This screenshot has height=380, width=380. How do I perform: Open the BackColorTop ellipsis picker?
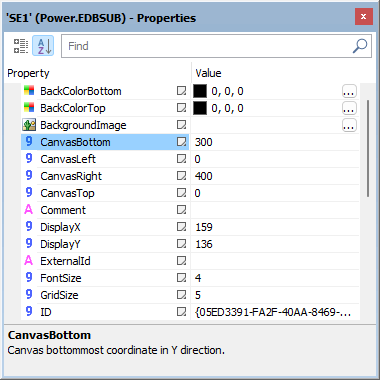tap(349, 108)
